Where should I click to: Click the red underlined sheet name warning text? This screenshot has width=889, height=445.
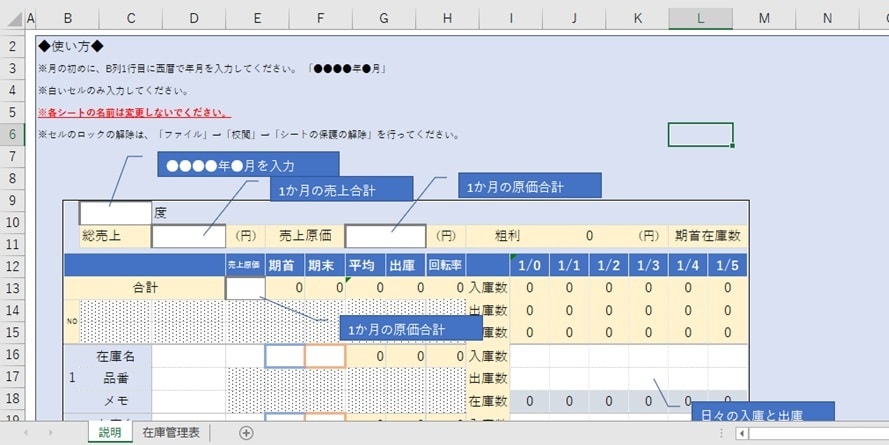(134, 112)
